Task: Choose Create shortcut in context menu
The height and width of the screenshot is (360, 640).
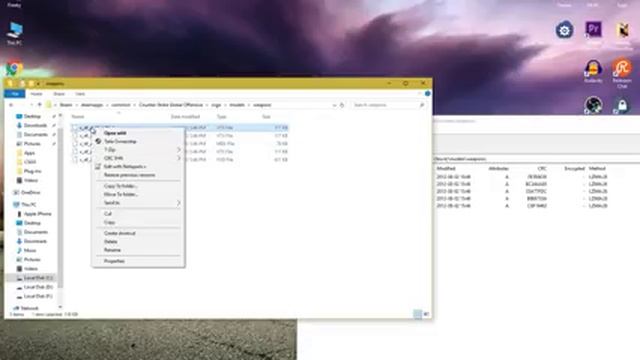Action: coord(138,233)
